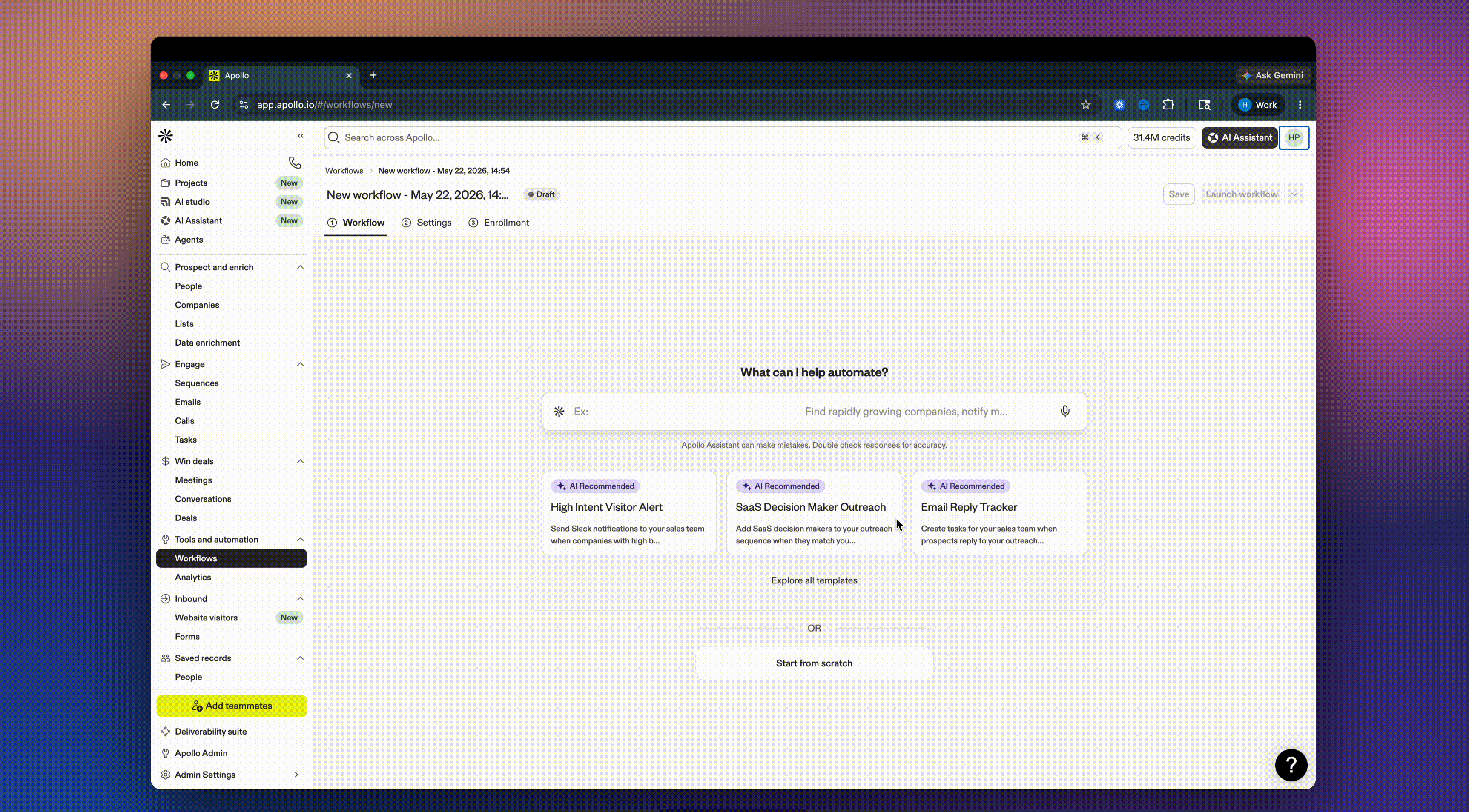Bookmark the page with the star icon
Screen dimensions: 1469x812
pyautogui.click(x=1085, y=105)
